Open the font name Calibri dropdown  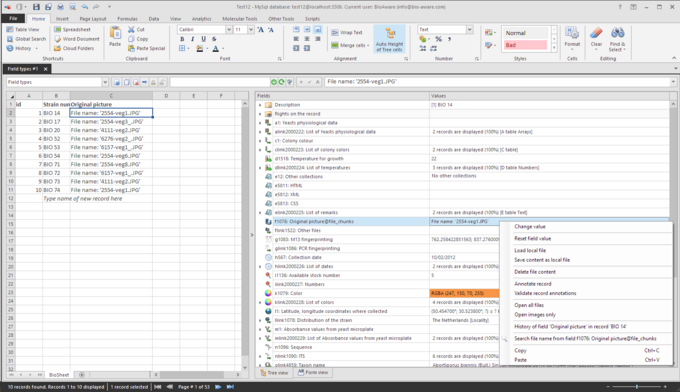pyautogui.click(x=229, y=29)
